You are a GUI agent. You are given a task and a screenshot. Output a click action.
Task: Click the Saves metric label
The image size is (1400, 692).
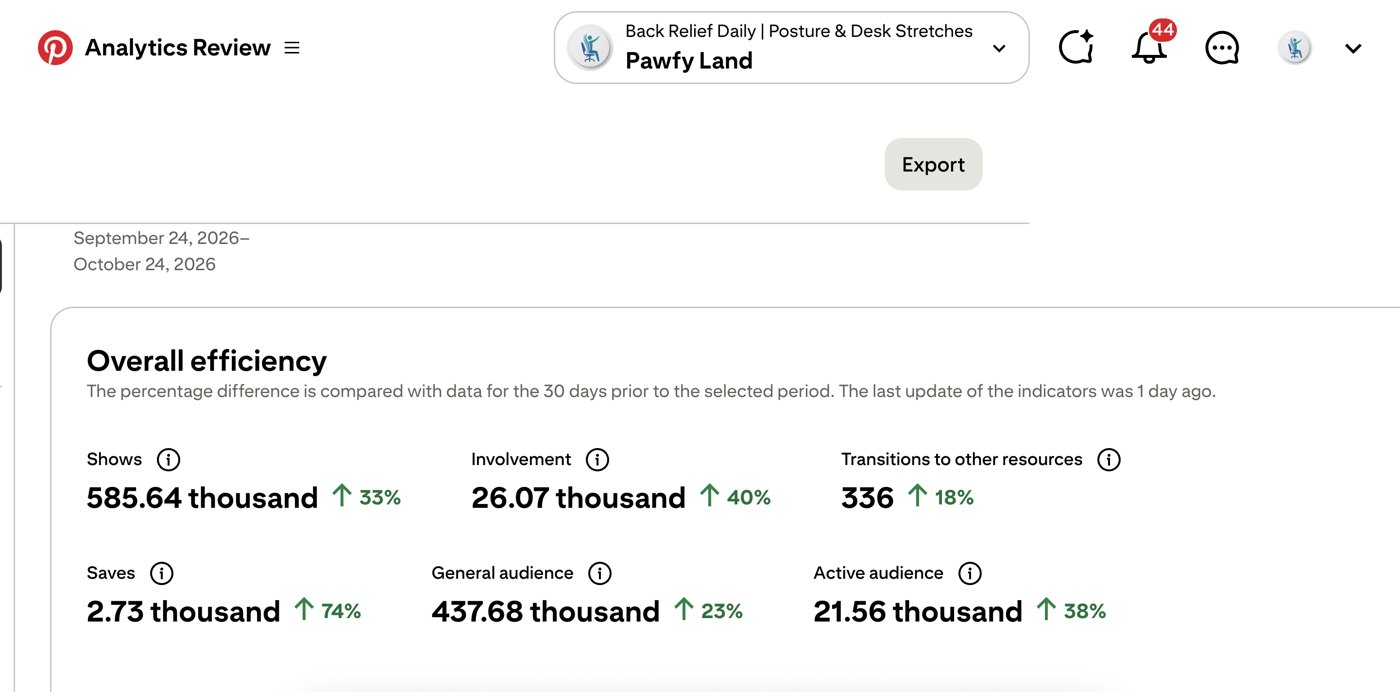(x=111, y=574)
